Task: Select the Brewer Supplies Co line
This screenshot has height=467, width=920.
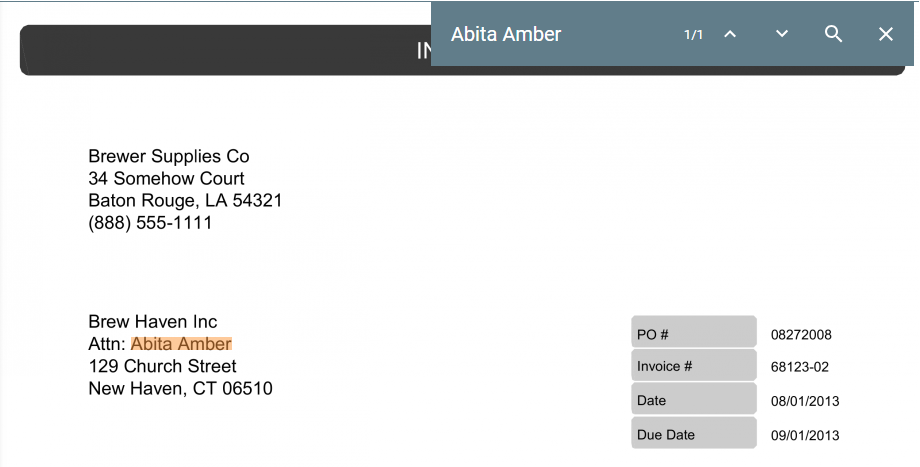Action: (169, 156)
